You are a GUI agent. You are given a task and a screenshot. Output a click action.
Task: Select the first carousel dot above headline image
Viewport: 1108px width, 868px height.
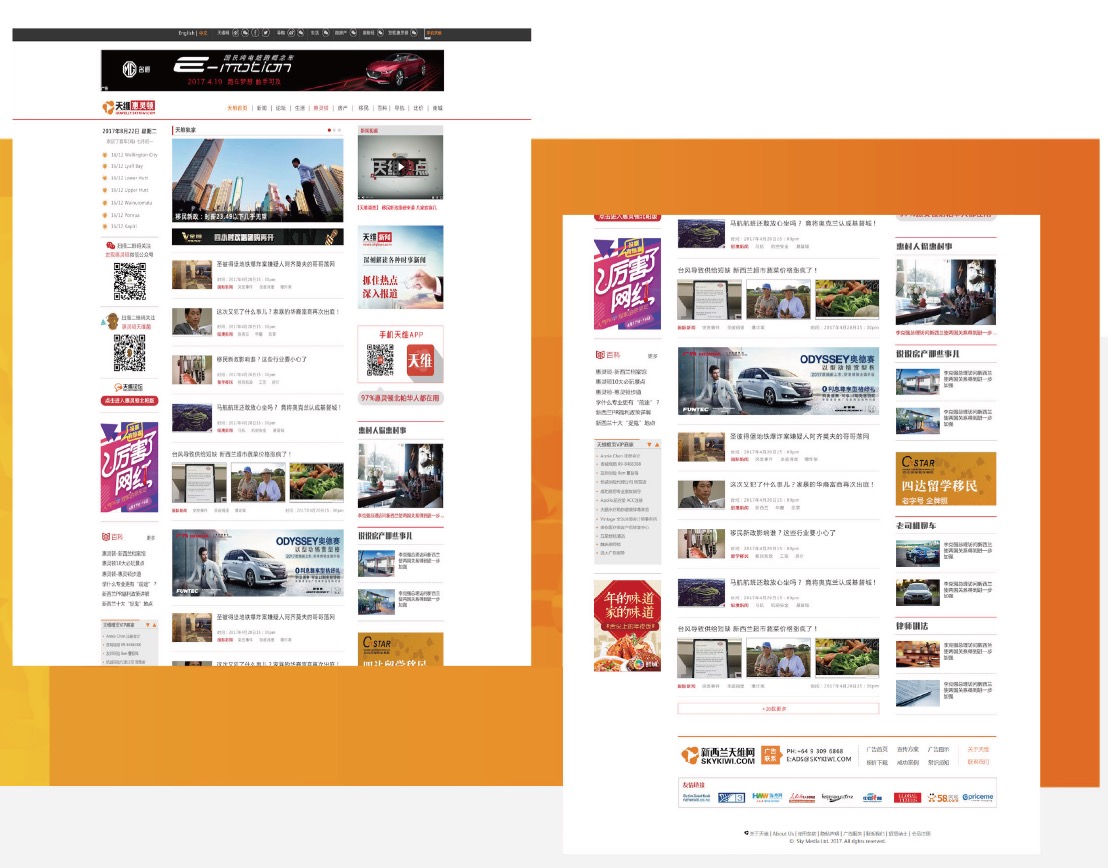[x=329, y=130]
